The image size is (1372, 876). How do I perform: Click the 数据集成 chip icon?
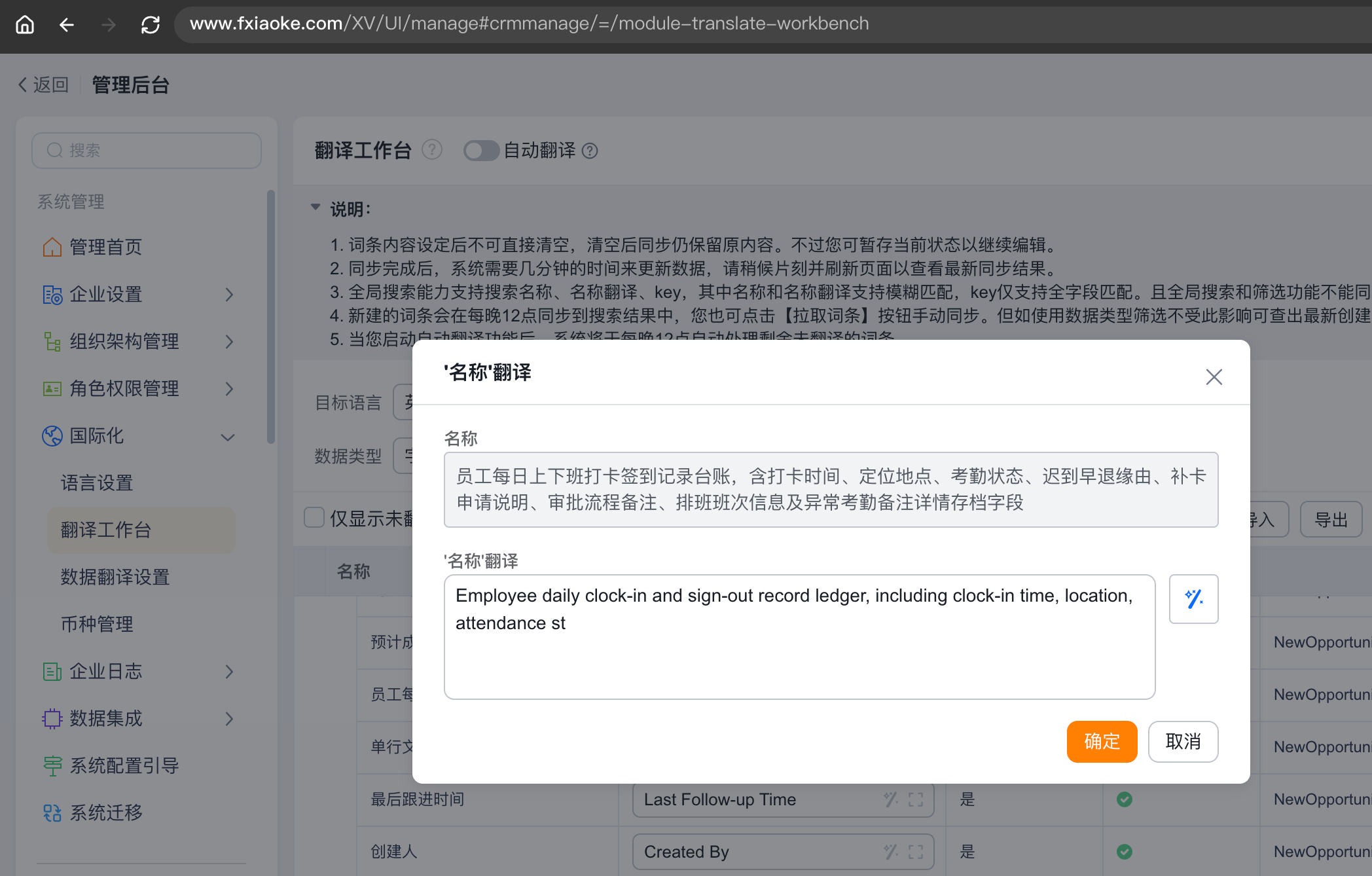pos(52,719)
